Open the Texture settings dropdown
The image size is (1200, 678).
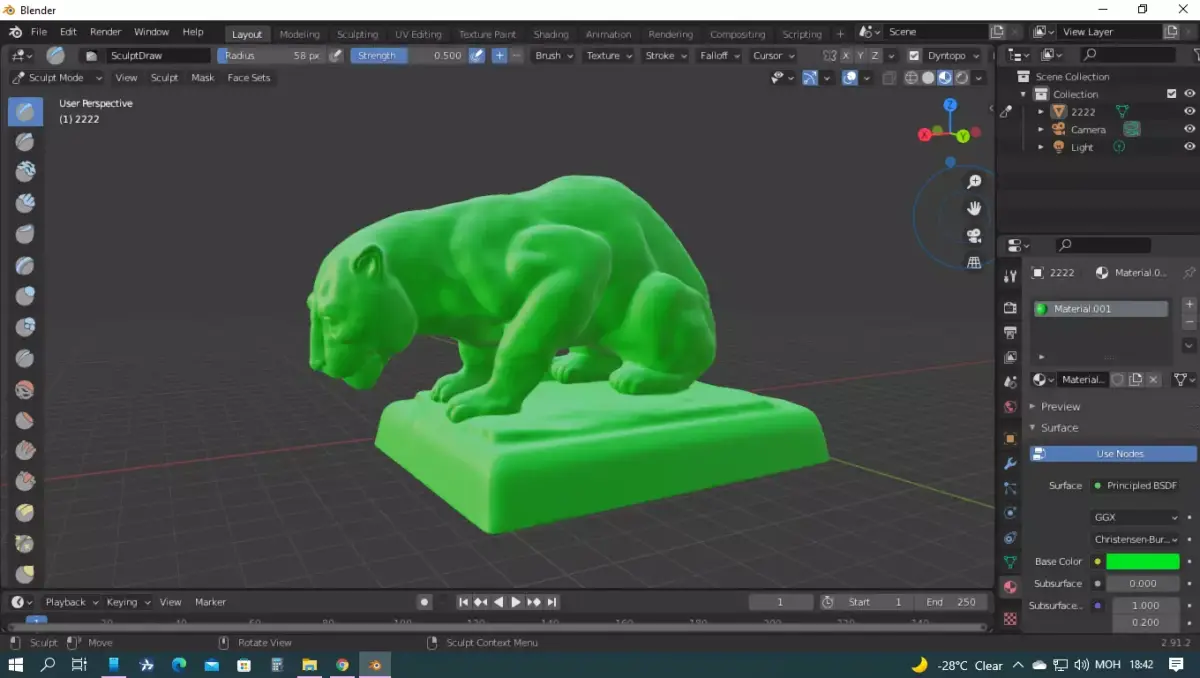[x=609, y=56]
